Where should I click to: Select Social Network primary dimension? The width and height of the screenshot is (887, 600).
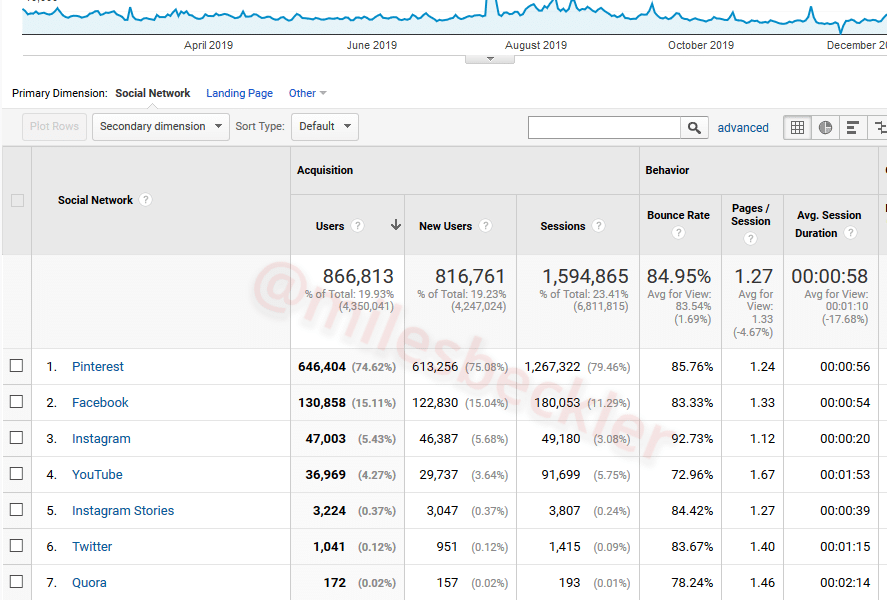point(153,93)
